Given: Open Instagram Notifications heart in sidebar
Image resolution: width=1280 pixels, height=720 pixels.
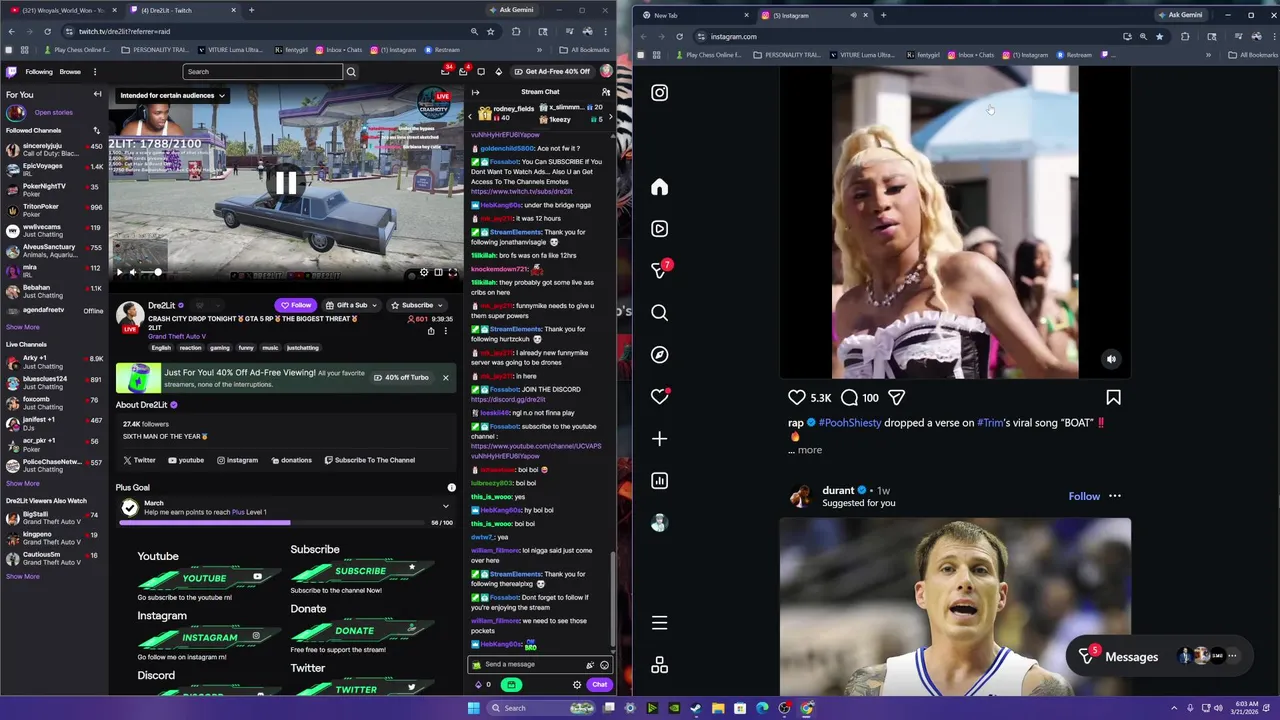Looking at the screenshot, I should click(x=659, y=397).
